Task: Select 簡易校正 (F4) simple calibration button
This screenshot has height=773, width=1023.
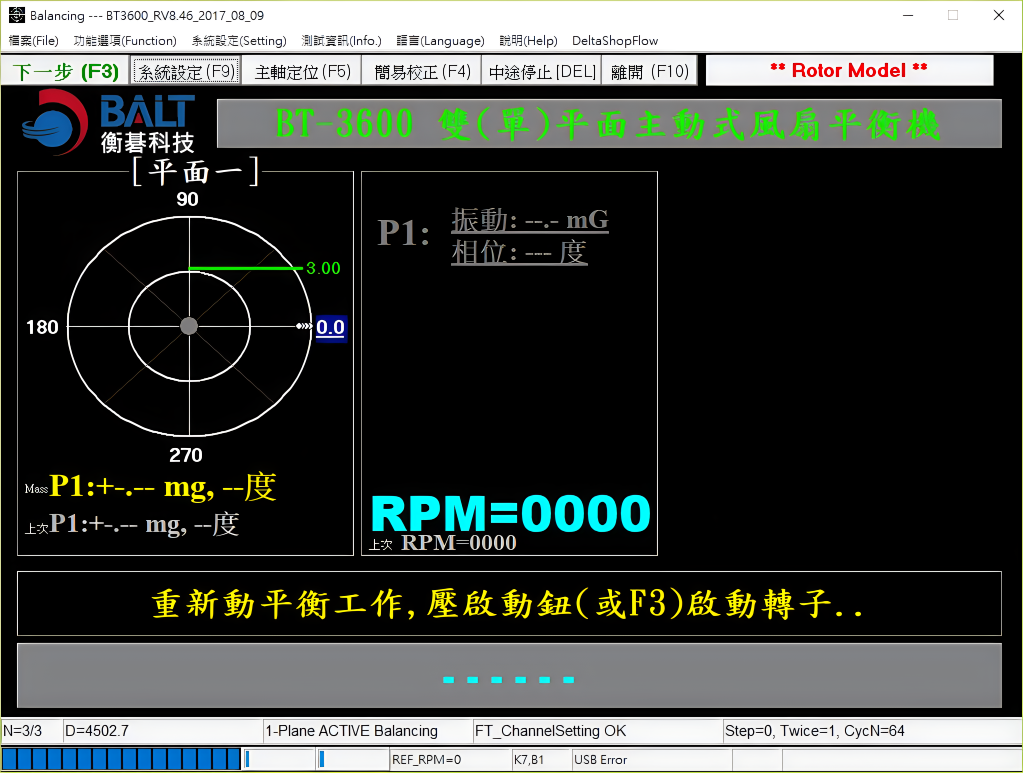Action: point(422,72)
